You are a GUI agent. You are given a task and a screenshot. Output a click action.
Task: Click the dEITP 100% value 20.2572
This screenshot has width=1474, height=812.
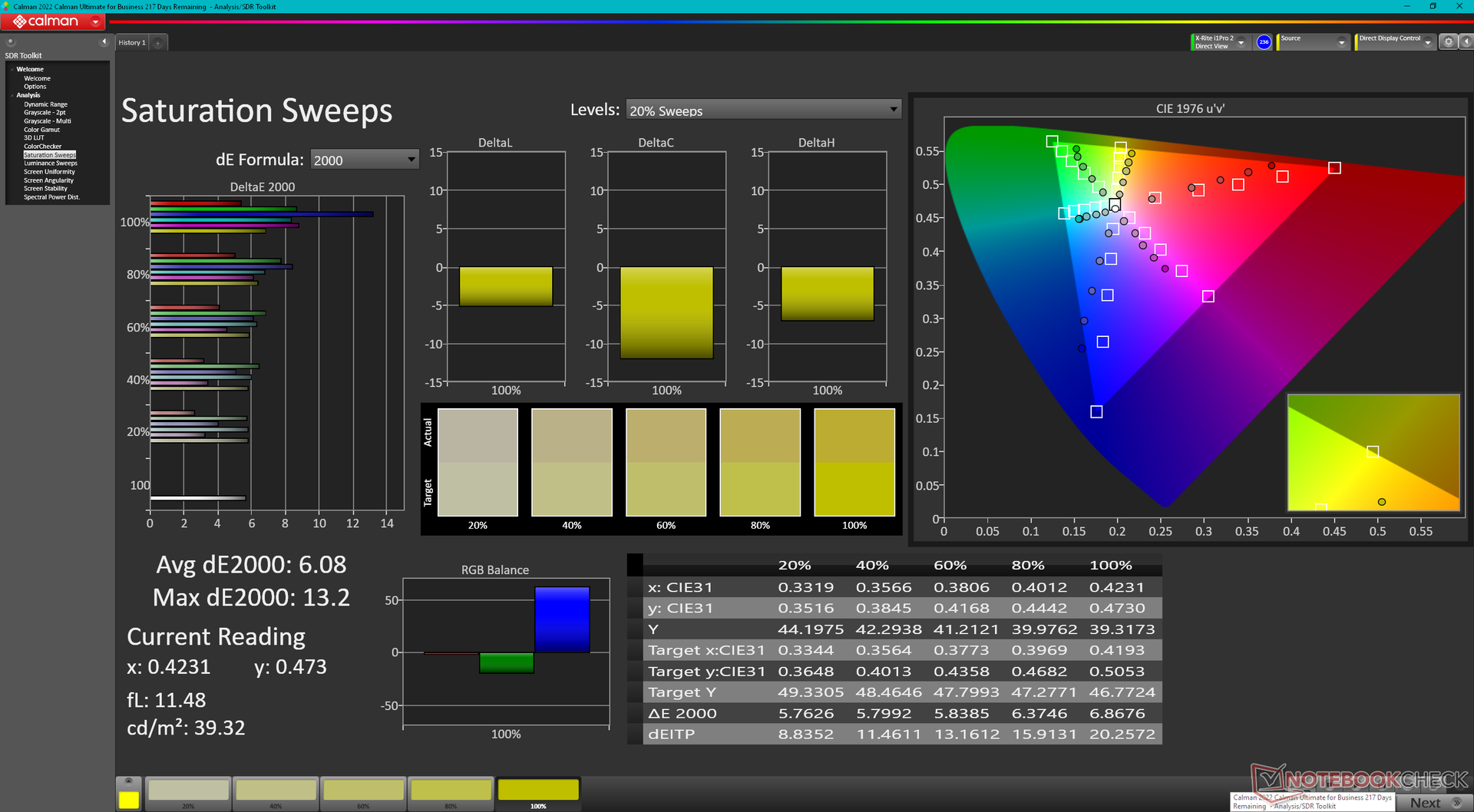pos(1122,734)
